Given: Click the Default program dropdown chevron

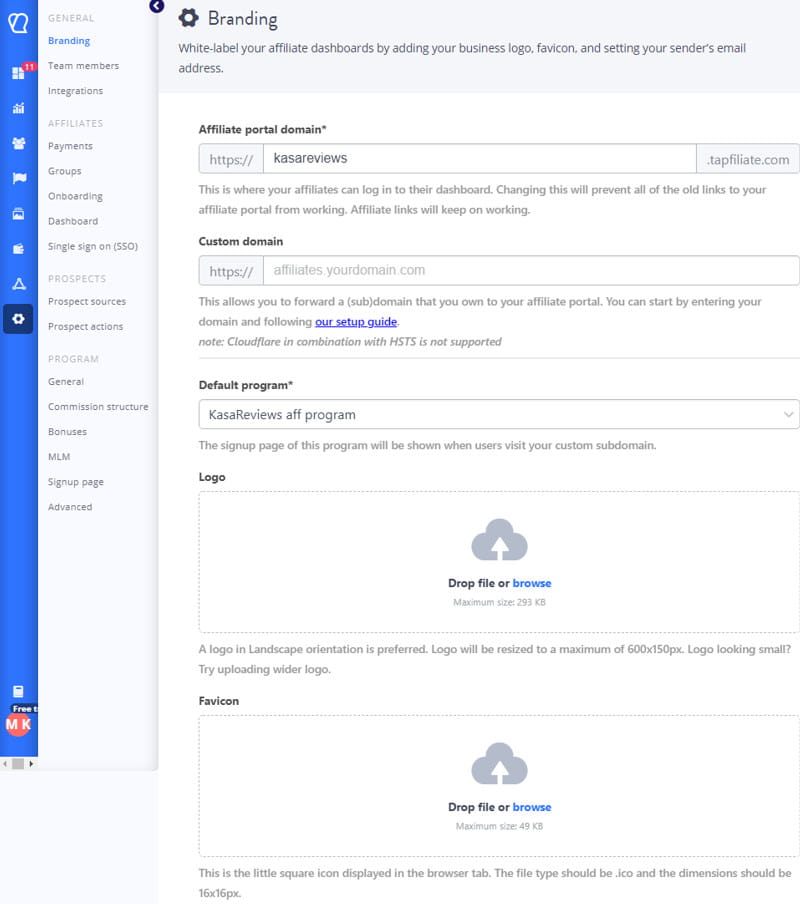Looking at the screenshot, I should pos(788,415).
